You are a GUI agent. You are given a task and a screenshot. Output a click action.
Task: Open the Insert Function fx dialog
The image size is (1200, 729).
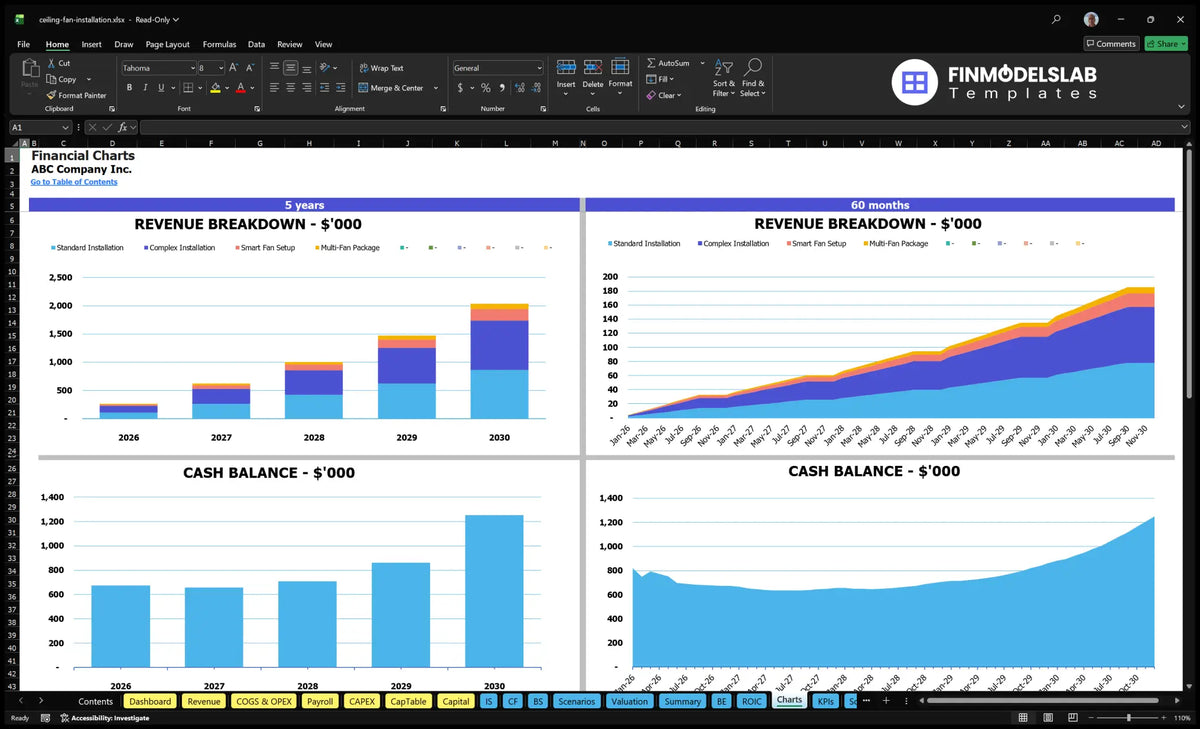123,128
